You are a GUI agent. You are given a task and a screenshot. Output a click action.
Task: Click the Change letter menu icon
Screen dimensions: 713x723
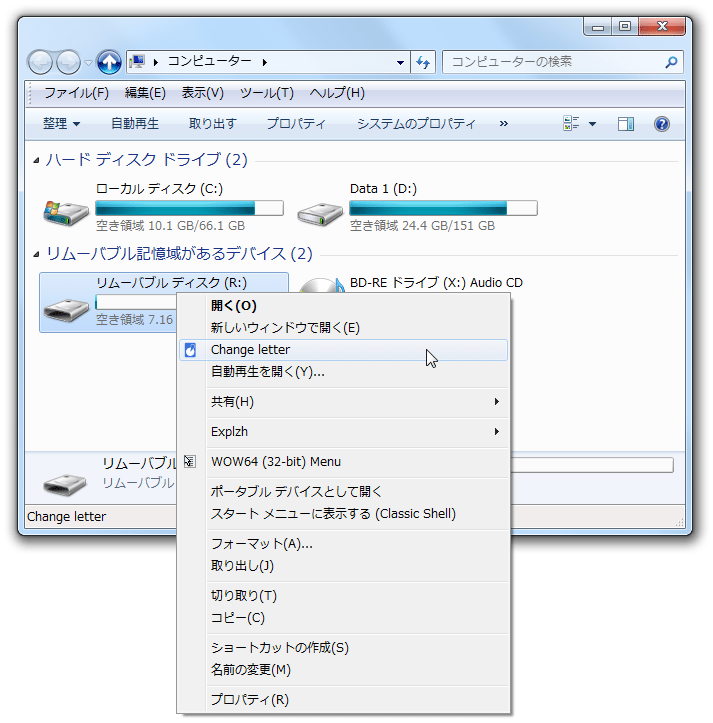pyautogui.click(x=190, y=350)
